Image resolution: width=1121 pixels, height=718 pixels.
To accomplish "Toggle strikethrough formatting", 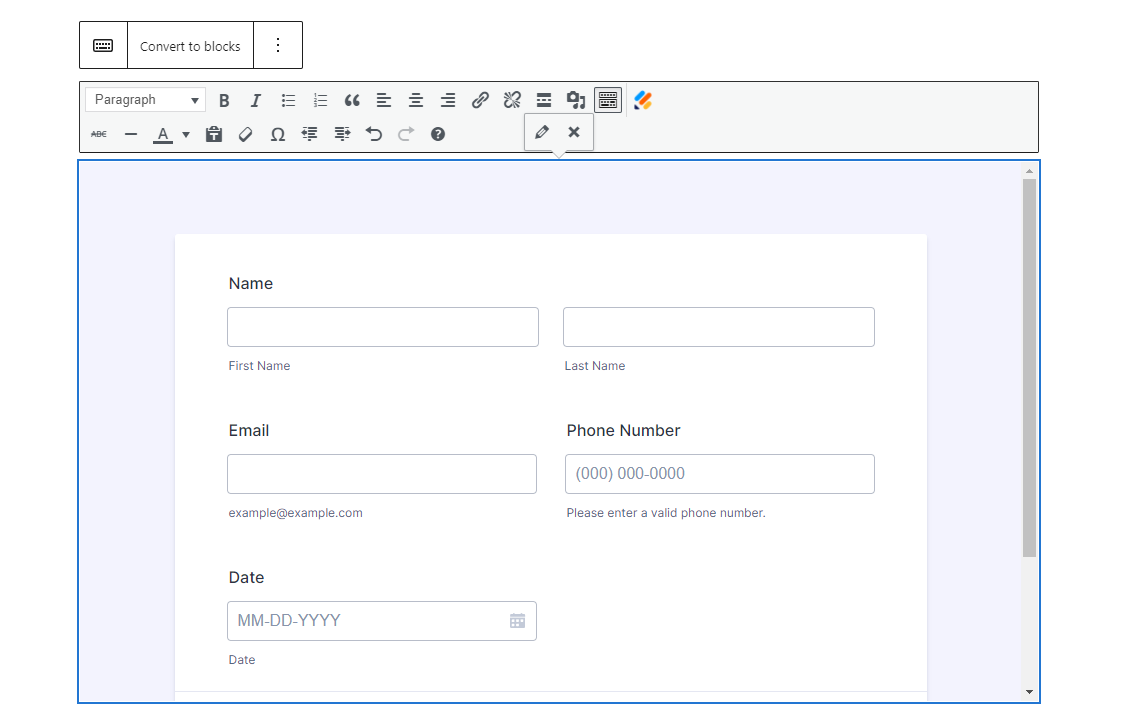I will (x=99, y=134).
